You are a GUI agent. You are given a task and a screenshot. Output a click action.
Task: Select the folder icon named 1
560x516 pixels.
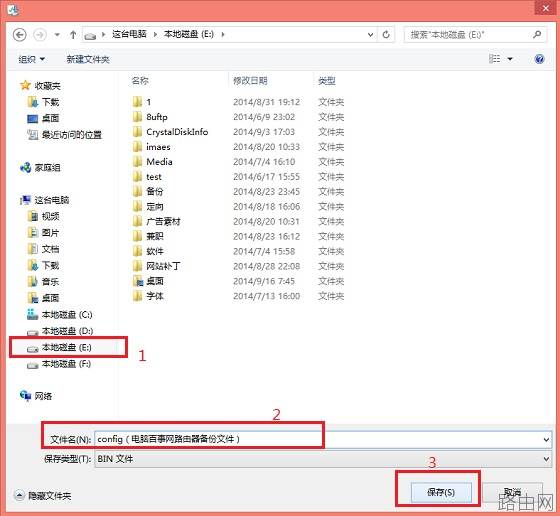pyautogui.click(x=138, y=102)
